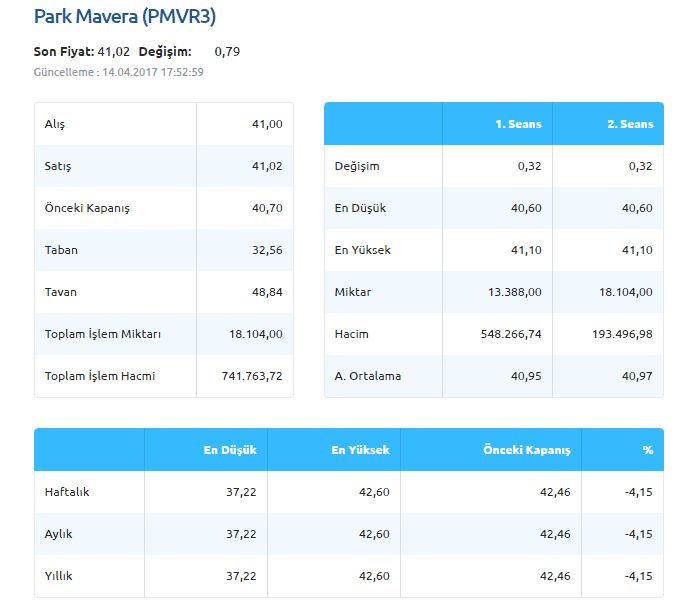Select the Yıllık En Düşük value 37,22
Viewport: 694px width, 602px height.
coord(241,576)
